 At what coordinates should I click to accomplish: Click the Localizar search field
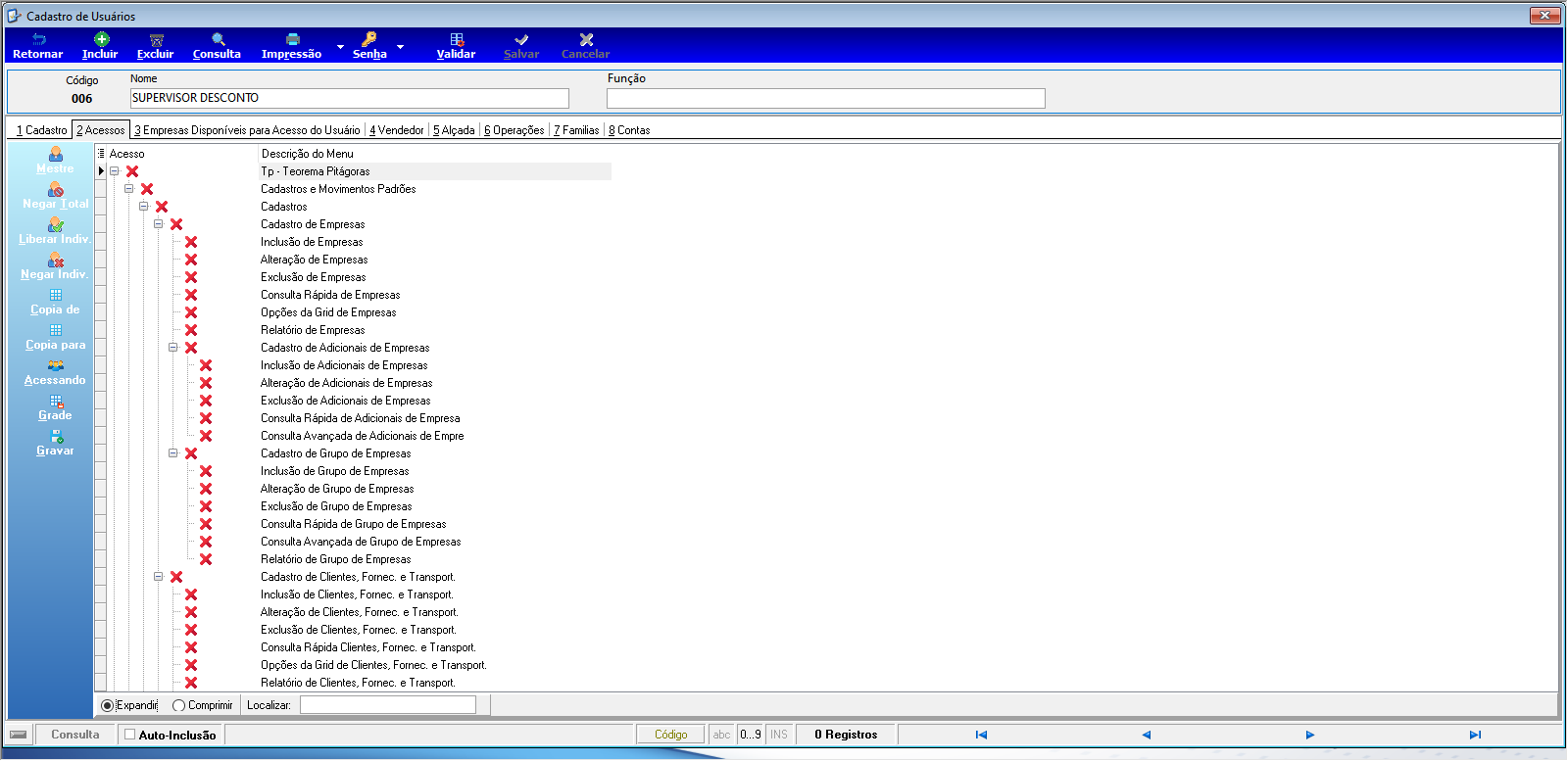388,705
